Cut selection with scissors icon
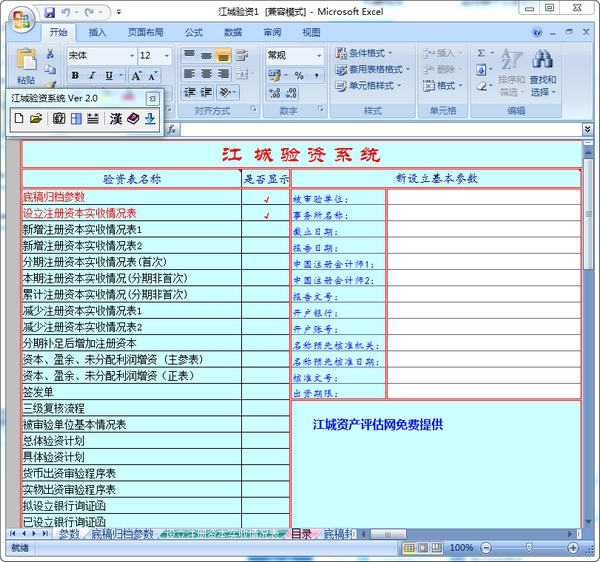Screen dimensions: 600x562 click(50, 54)
